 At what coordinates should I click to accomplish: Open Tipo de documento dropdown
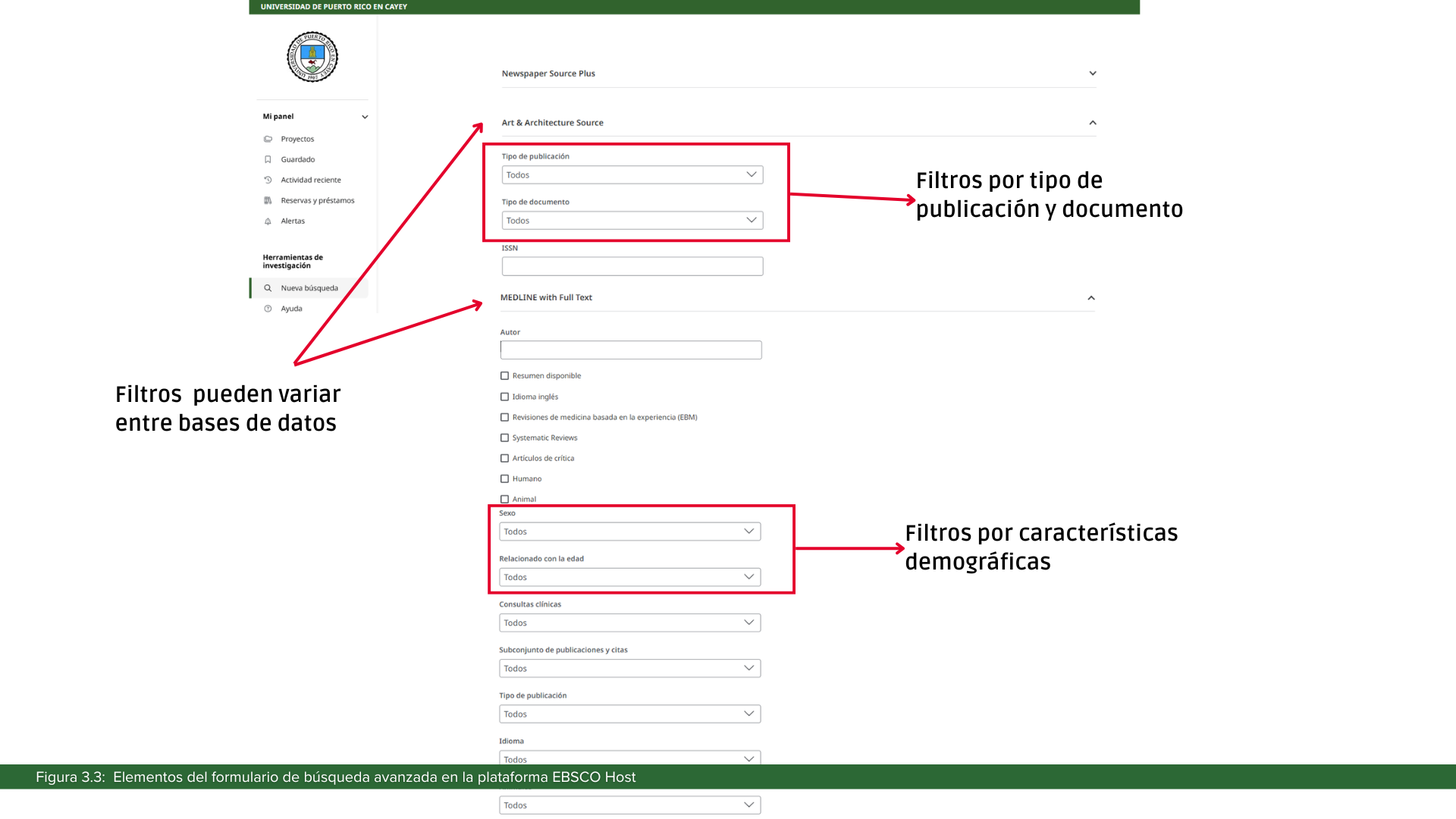[x=632, y=221]
